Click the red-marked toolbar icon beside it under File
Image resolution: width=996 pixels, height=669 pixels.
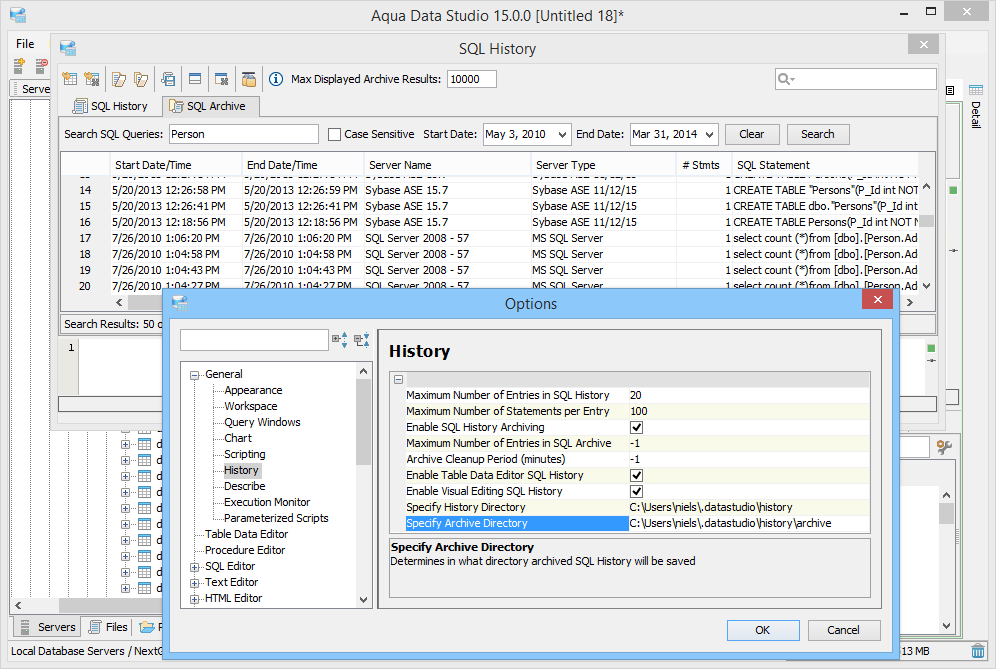pos(42,65)
